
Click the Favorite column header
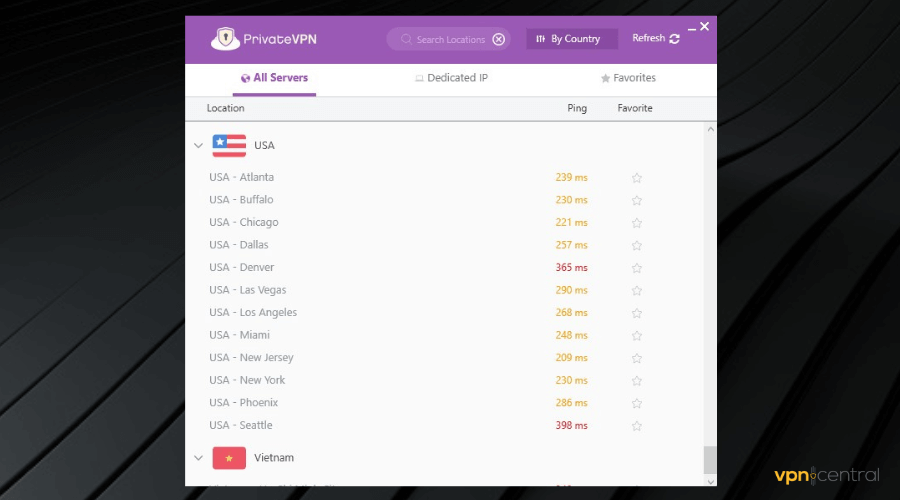coord(635,108)
